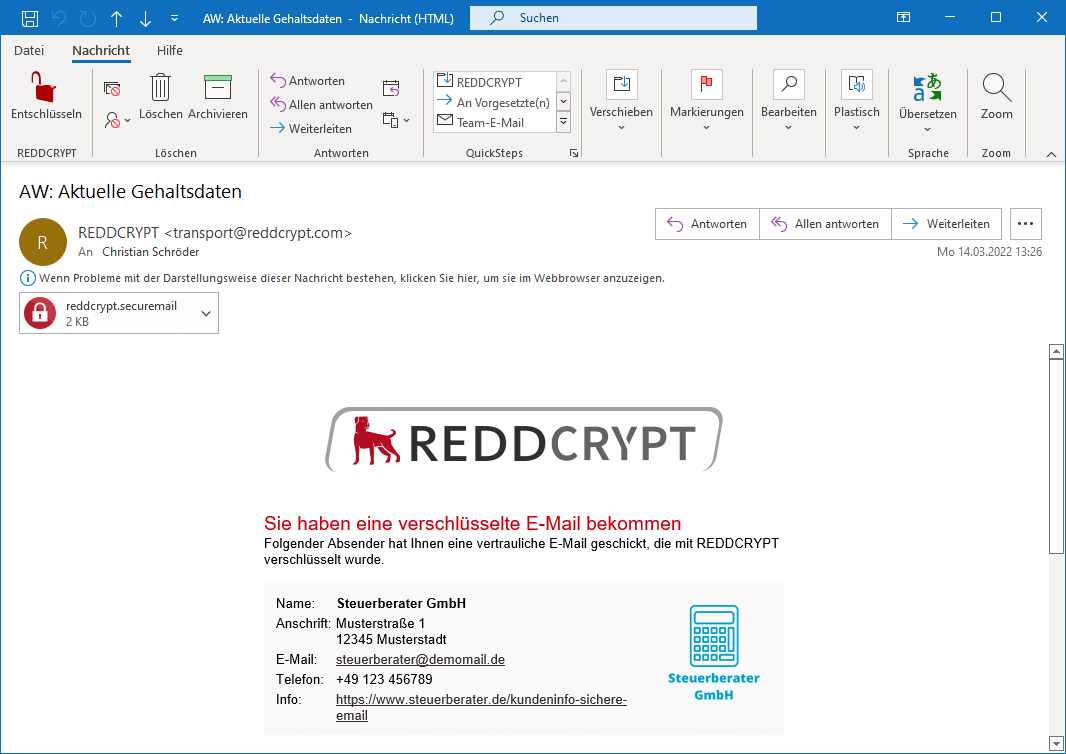Click the Zoom magnifier button
The width and height of the screenshot is (1066, 754).
(x=996, y=97)
